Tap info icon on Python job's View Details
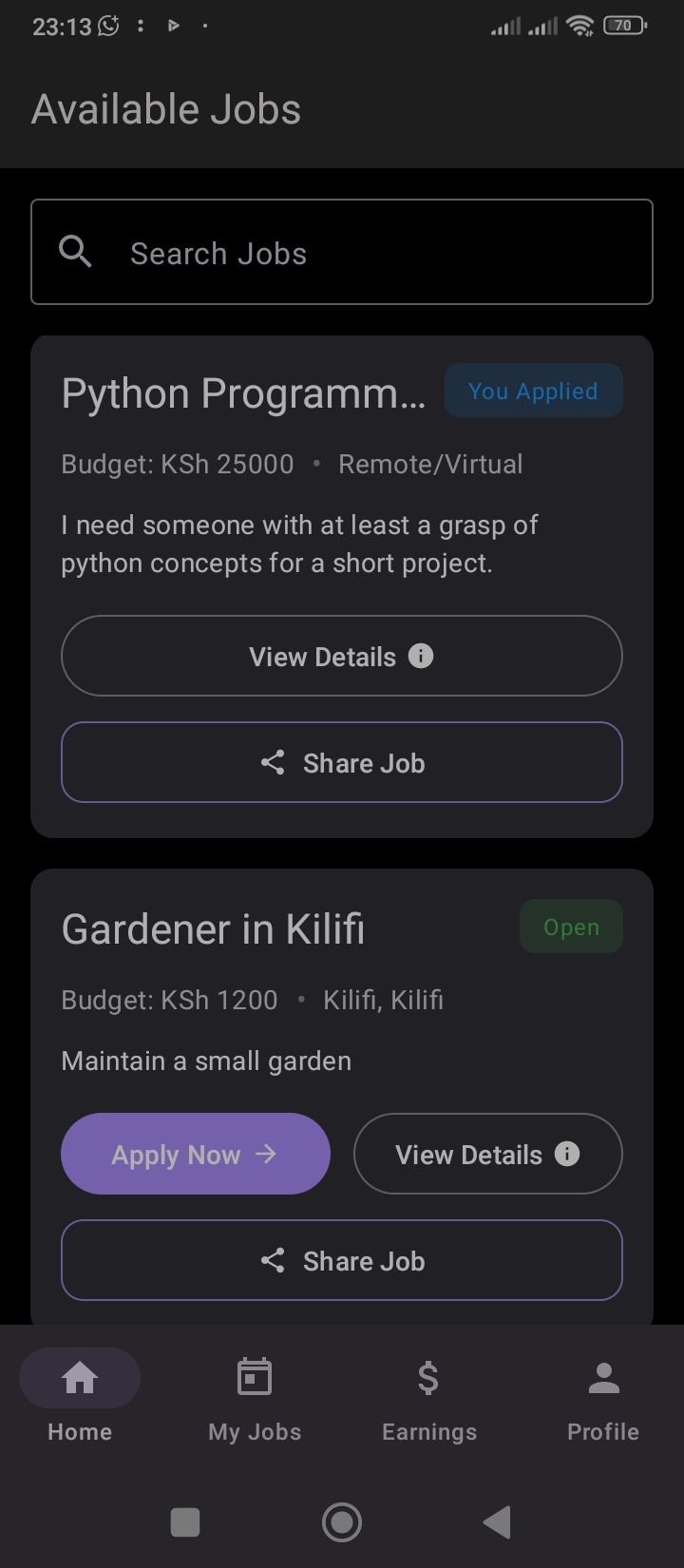 coord(420,656)
